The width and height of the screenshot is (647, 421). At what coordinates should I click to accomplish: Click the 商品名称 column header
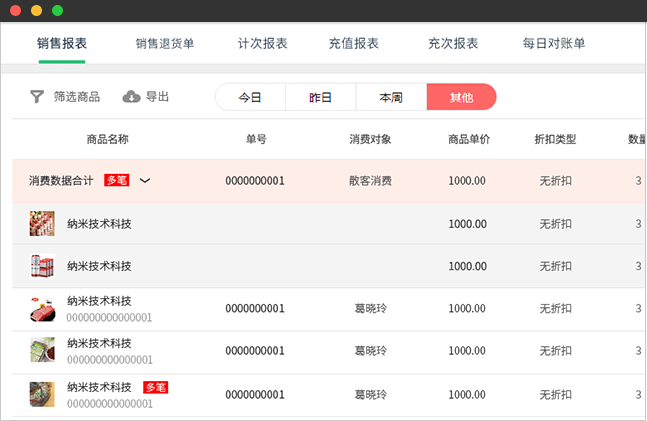tap(108, 139)
